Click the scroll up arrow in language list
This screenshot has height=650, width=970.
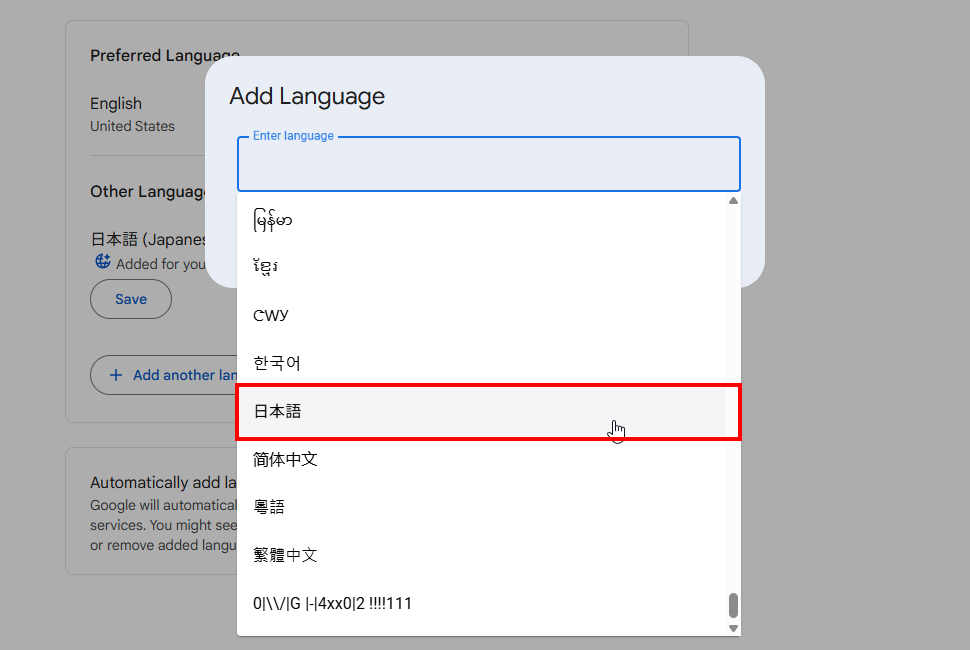pyautogui.click(x=733, y=200)
